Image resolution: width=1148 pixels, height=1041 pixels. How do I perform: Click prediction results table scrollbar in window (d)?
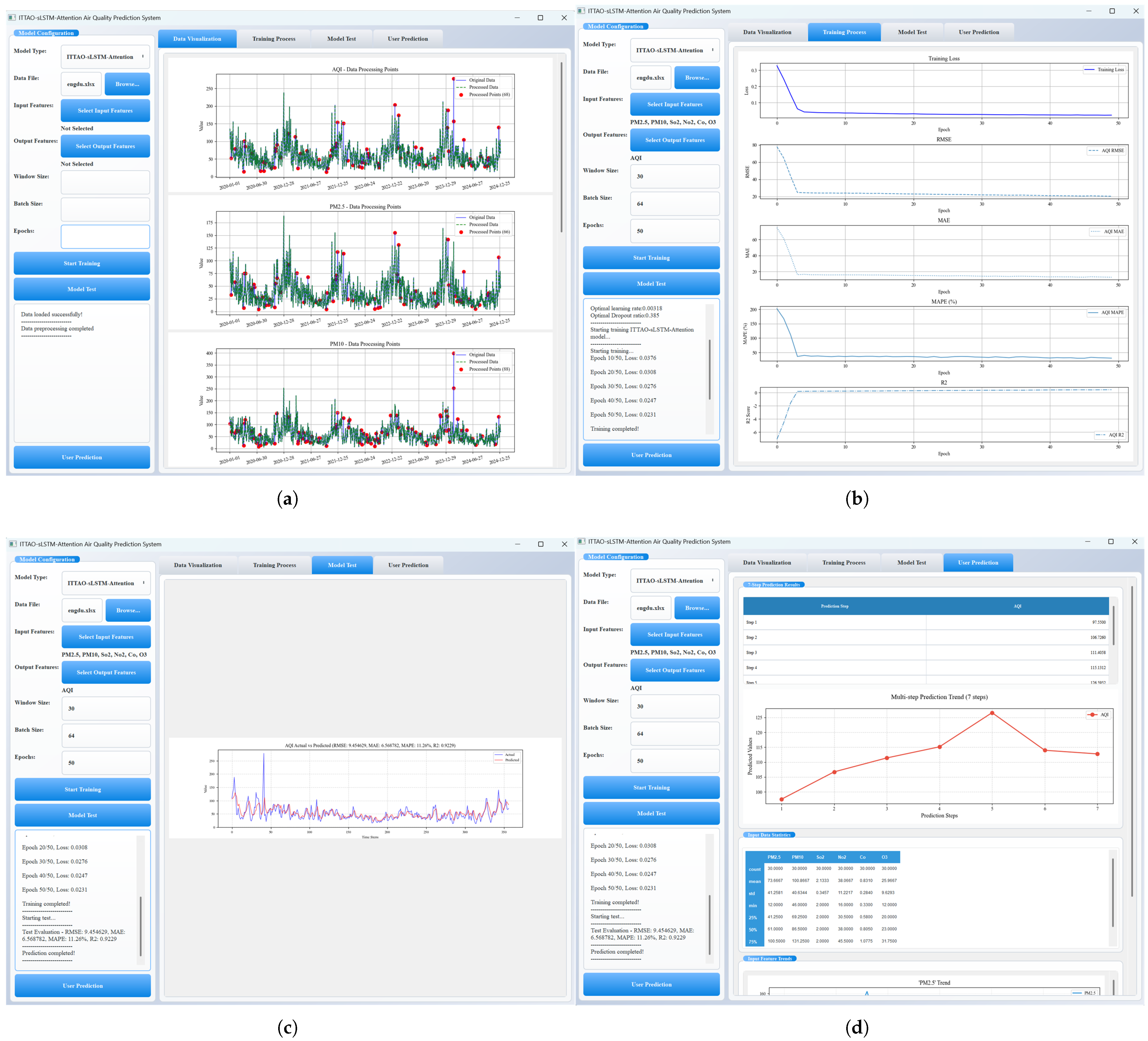coord(1113,625)
